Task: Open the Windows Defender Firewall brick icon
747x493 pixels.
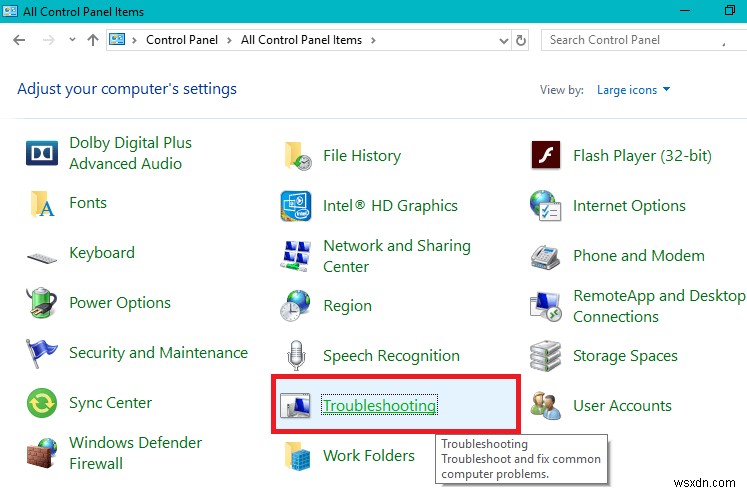Action: pyautogui.click(x=42, y=453)
